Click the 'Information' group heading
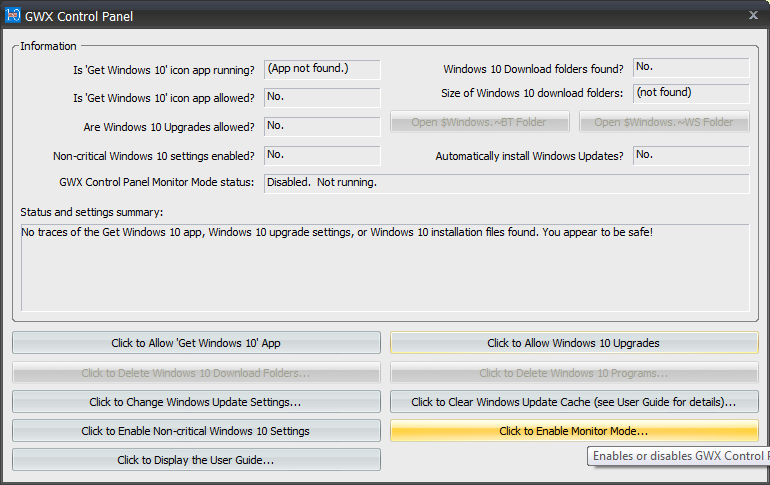Viewport: 770px width, 485px height. 48,46
